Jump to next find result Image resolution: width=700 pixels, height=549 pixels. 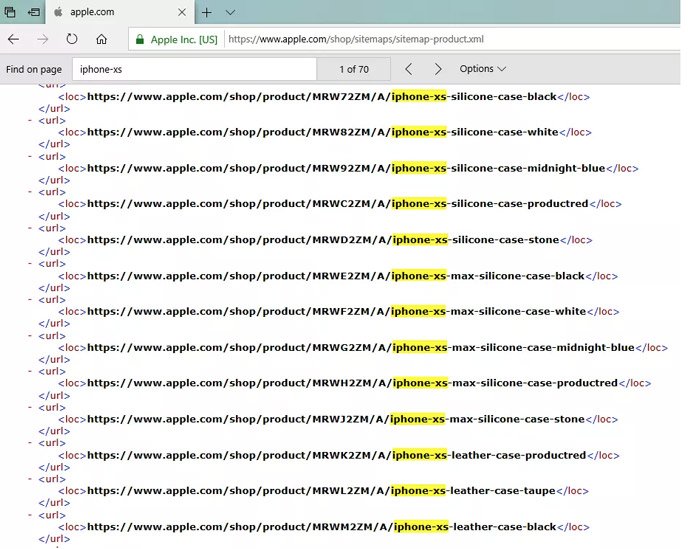tap(438, 69)
